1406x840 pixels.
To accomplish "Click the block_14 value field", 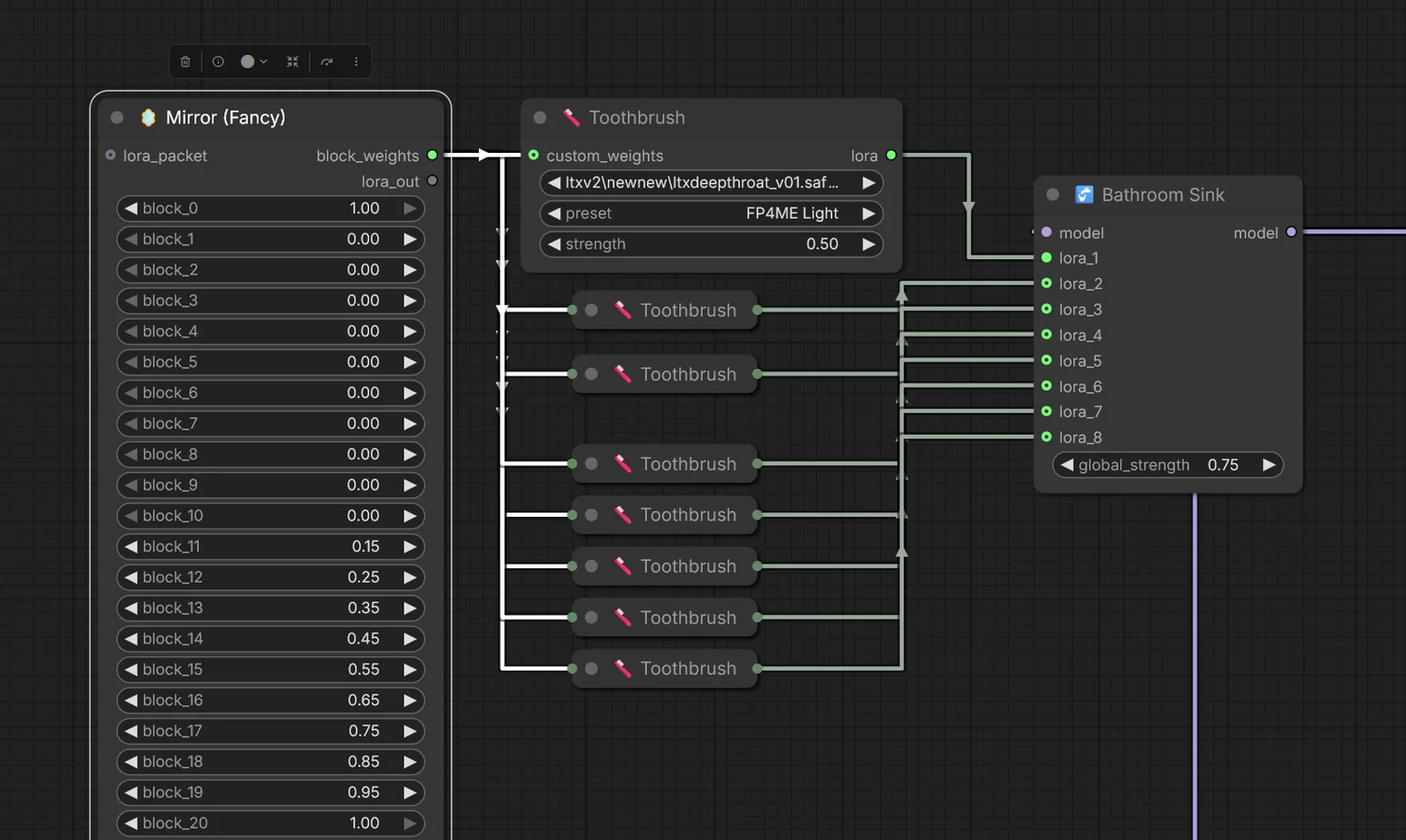I will tap(270, 639).
